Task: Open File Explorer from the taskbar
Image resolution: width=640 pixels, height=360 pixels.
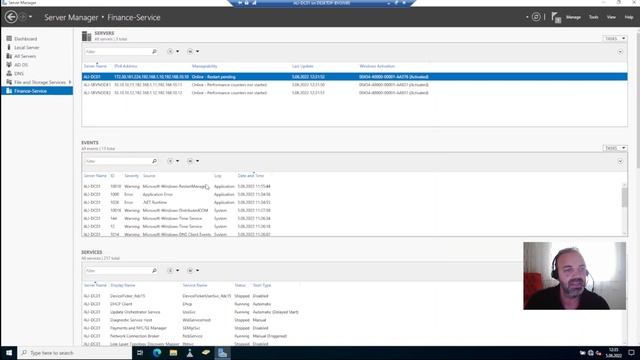Action: (173, 353)
